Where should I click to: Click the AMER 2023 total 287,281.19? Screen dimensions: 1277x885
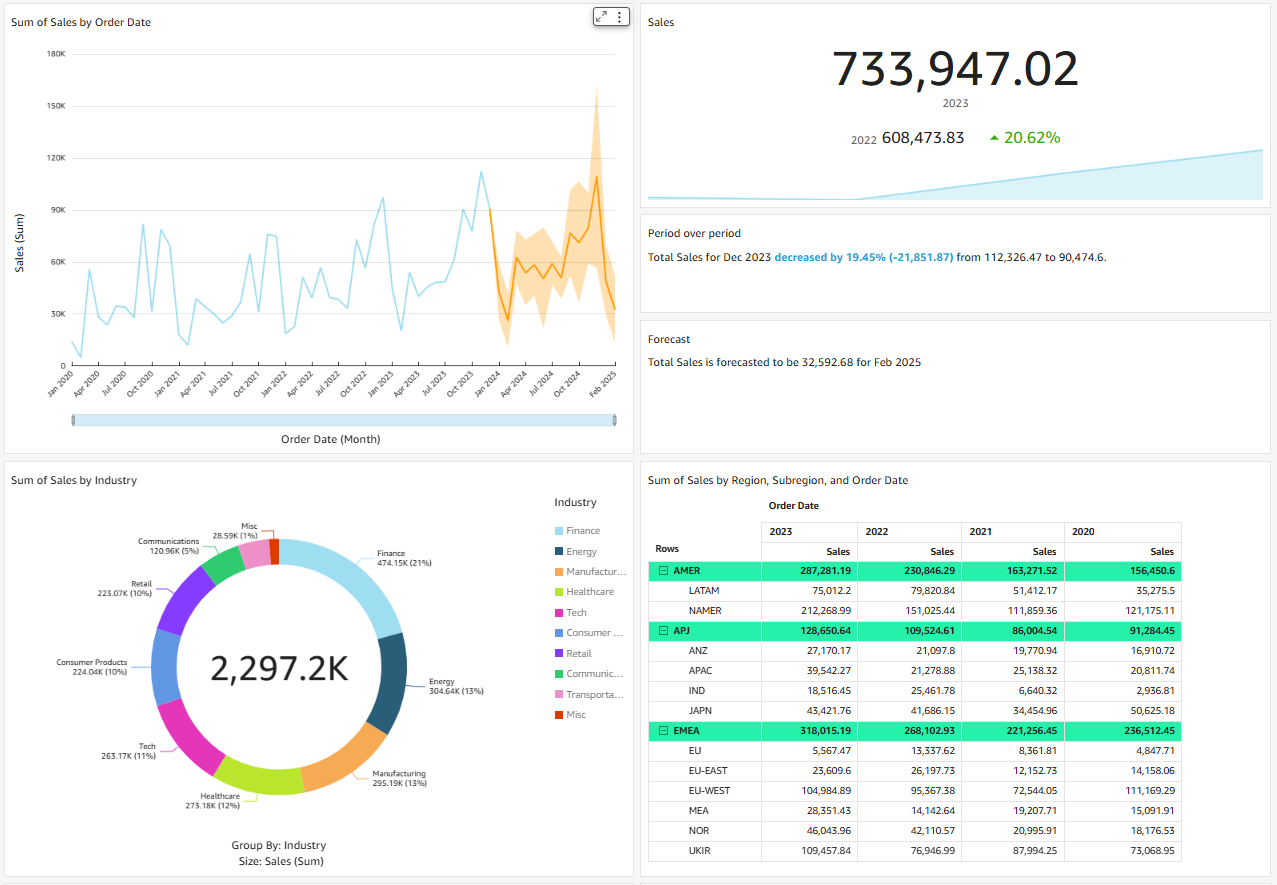[x=825, y=571]
